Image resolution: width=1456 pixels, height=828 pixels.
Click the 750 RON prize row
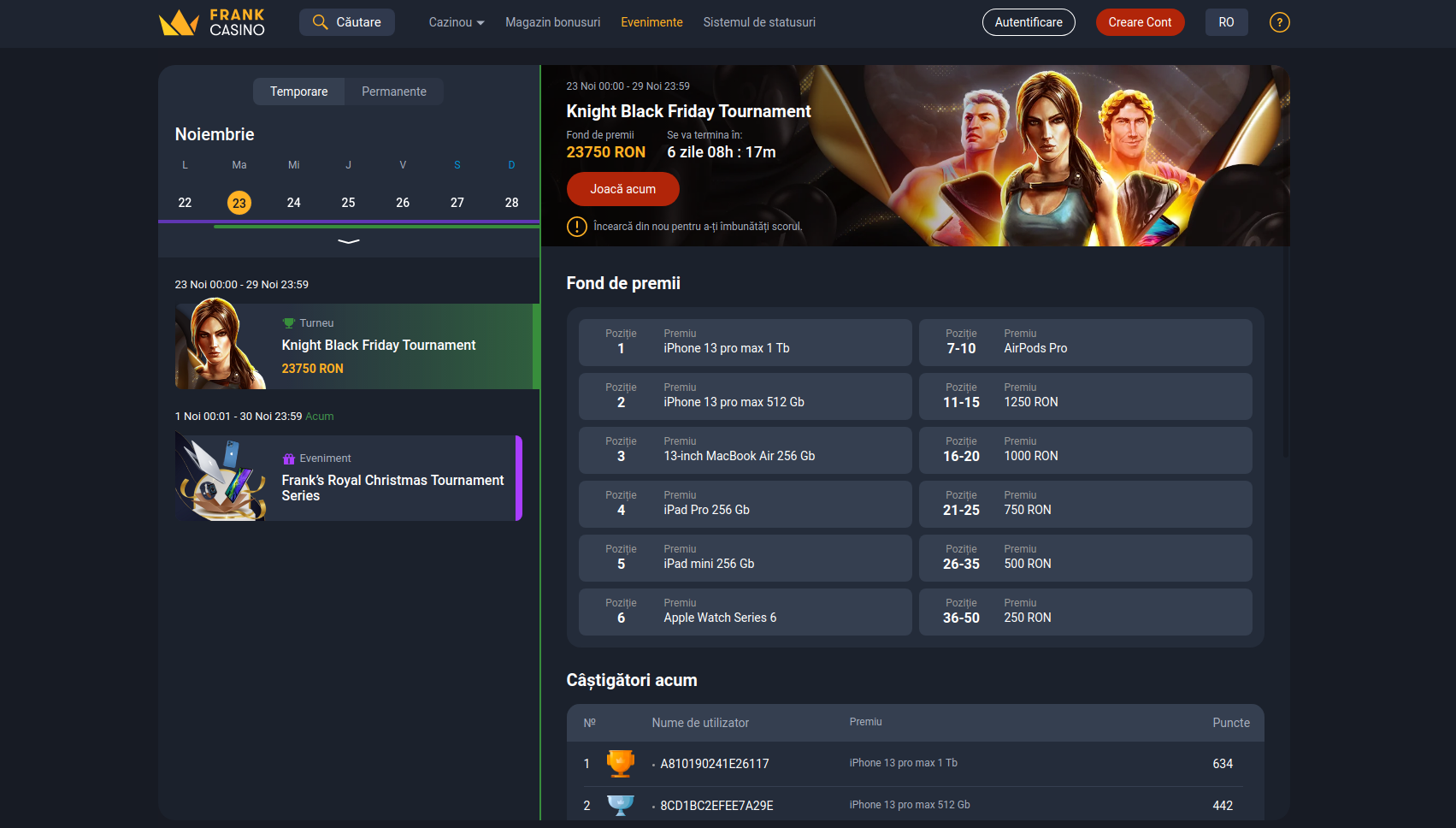(1086, 504)
